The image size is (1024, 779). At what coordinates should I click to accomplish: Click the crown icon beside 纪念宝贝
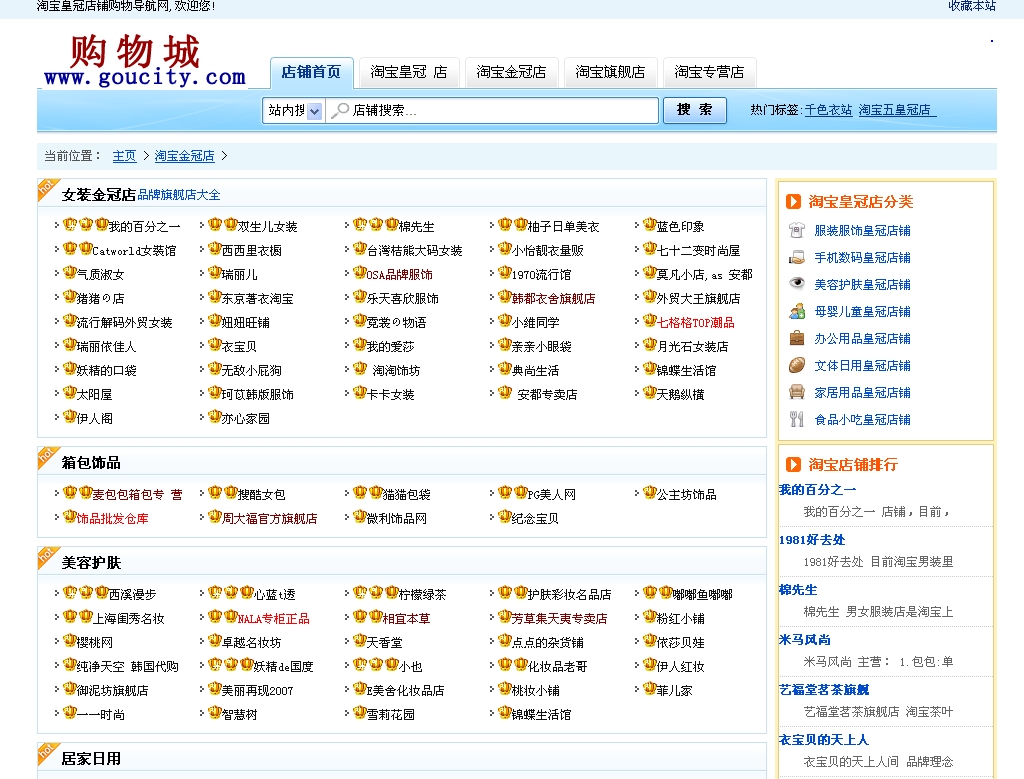coord(505,517)
